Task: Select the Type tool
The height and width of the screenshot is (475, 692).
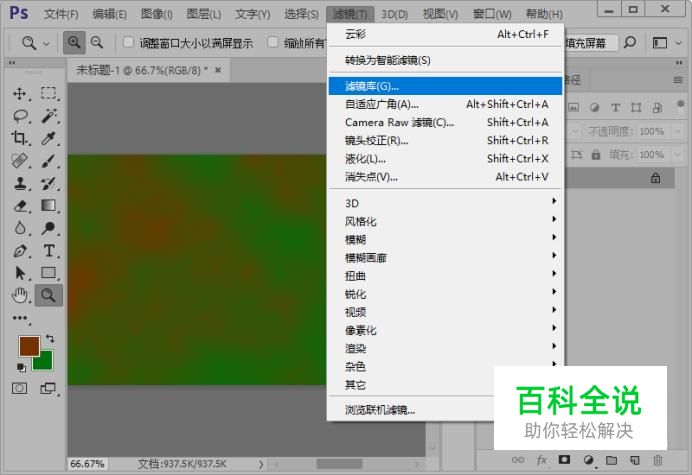Action: pos(49,251)
